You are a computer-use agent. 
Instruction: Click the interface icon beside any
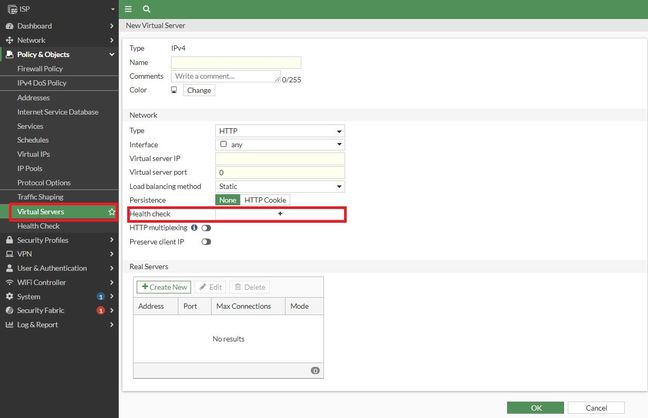(x=224, y=144)
